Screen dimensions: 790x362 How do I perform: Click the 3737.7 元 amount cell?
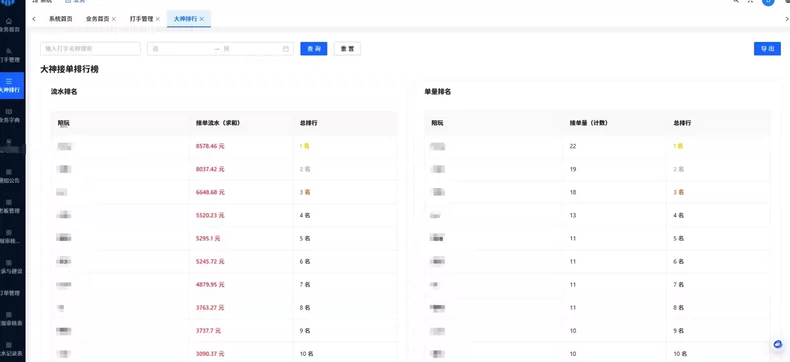coord(208,331)
